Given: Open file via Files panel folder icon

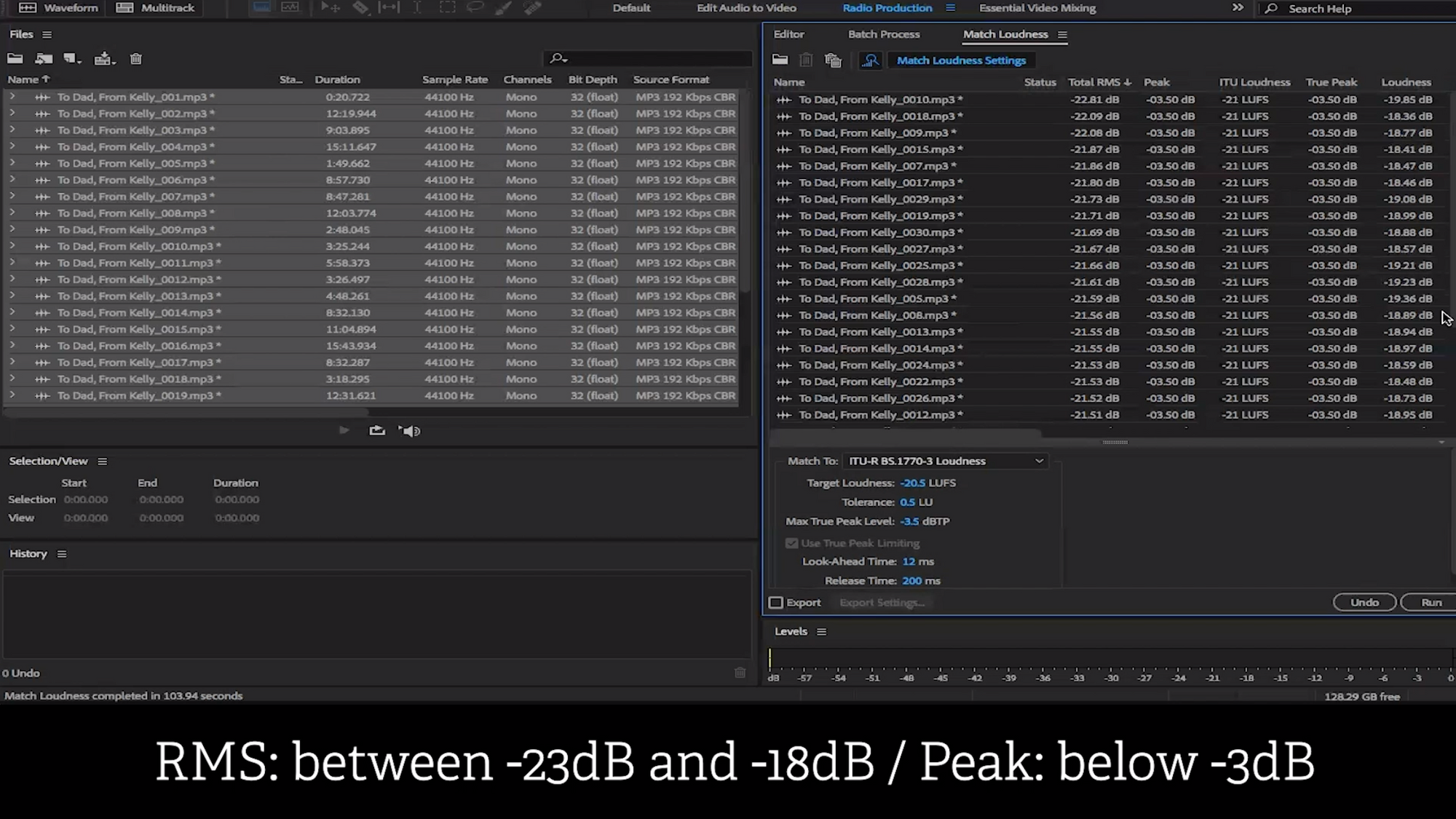Looking at the screenshot, I should 15,59.
